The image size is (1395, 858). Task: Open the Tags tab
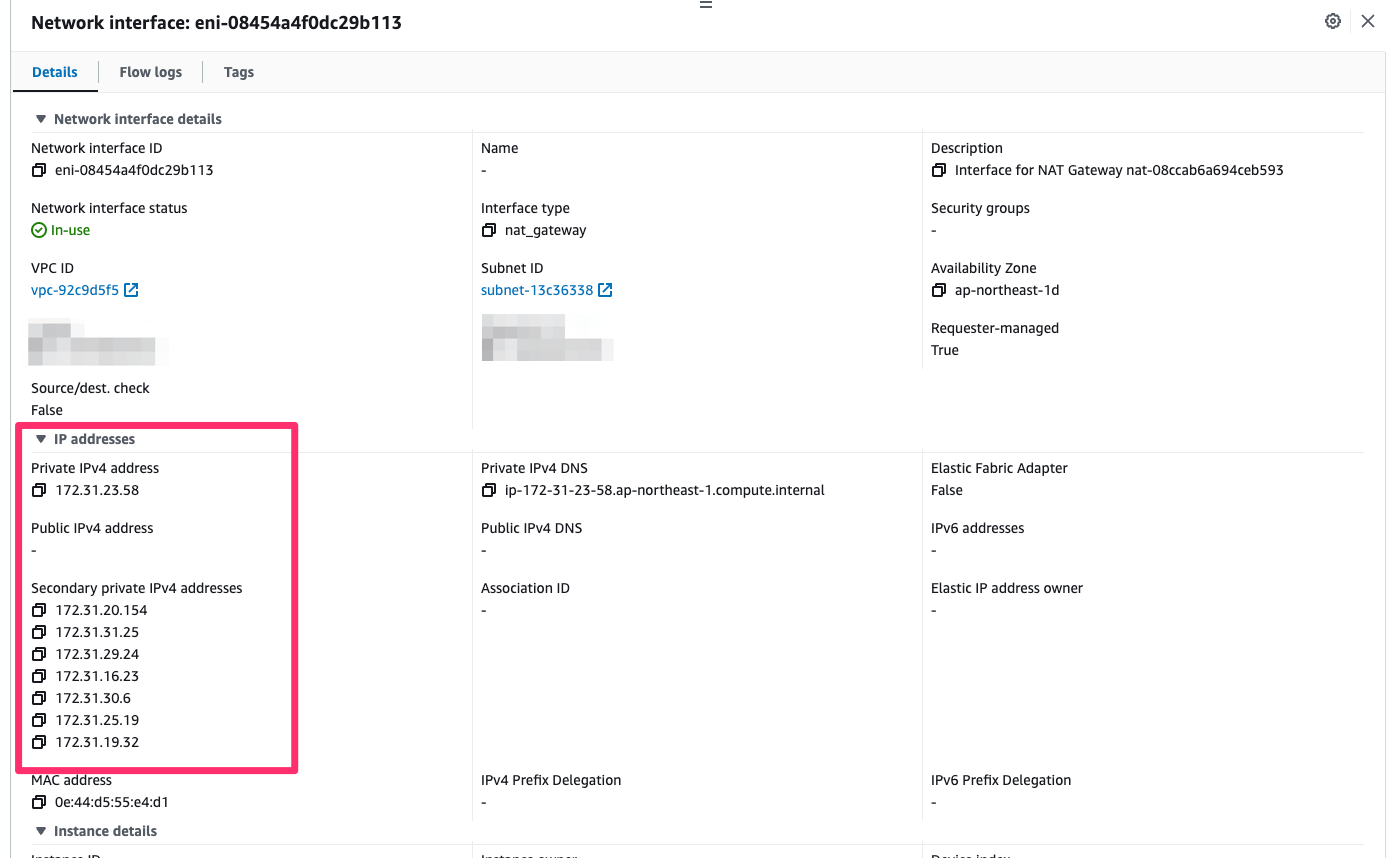[x=238, y=71]
